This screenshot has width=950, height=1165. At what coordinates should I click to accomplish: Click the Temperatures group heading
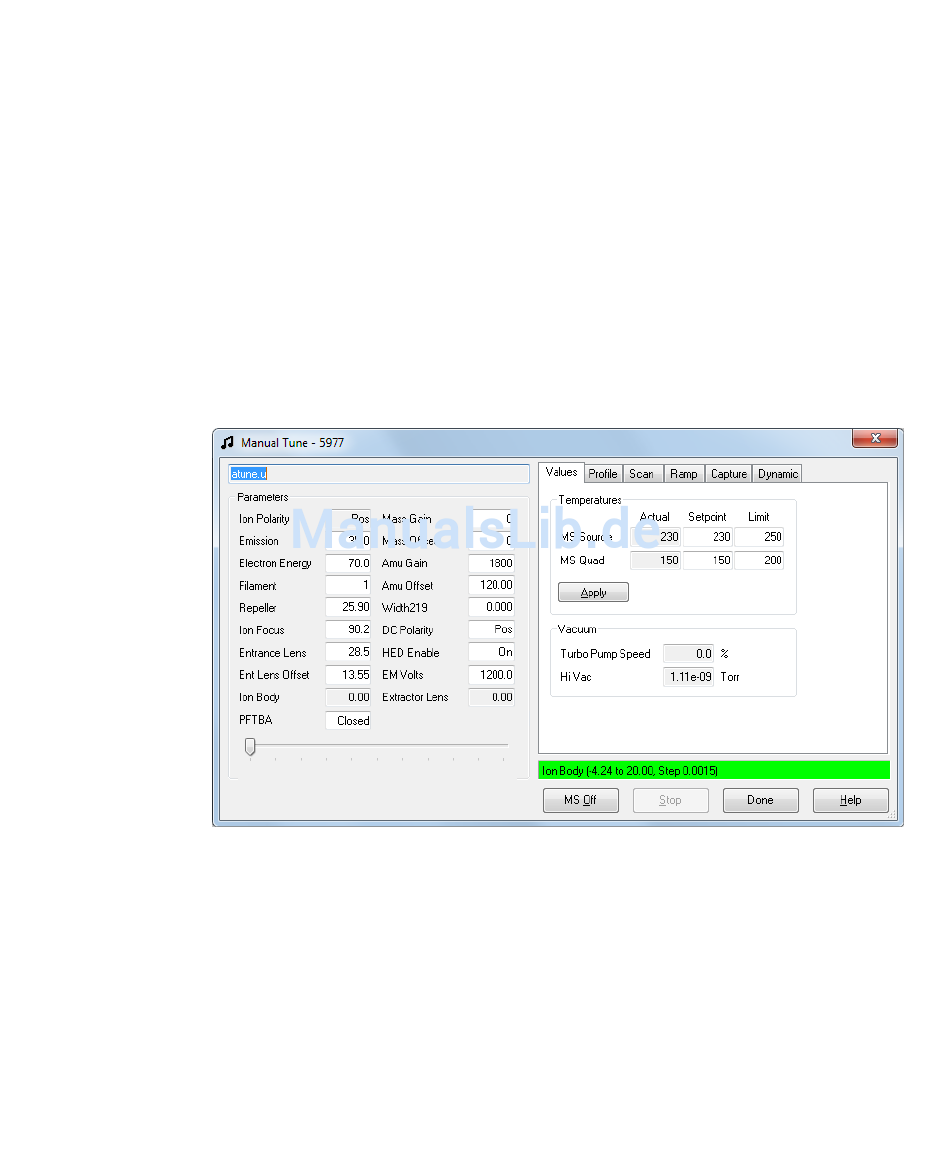(x=590, y=500)
